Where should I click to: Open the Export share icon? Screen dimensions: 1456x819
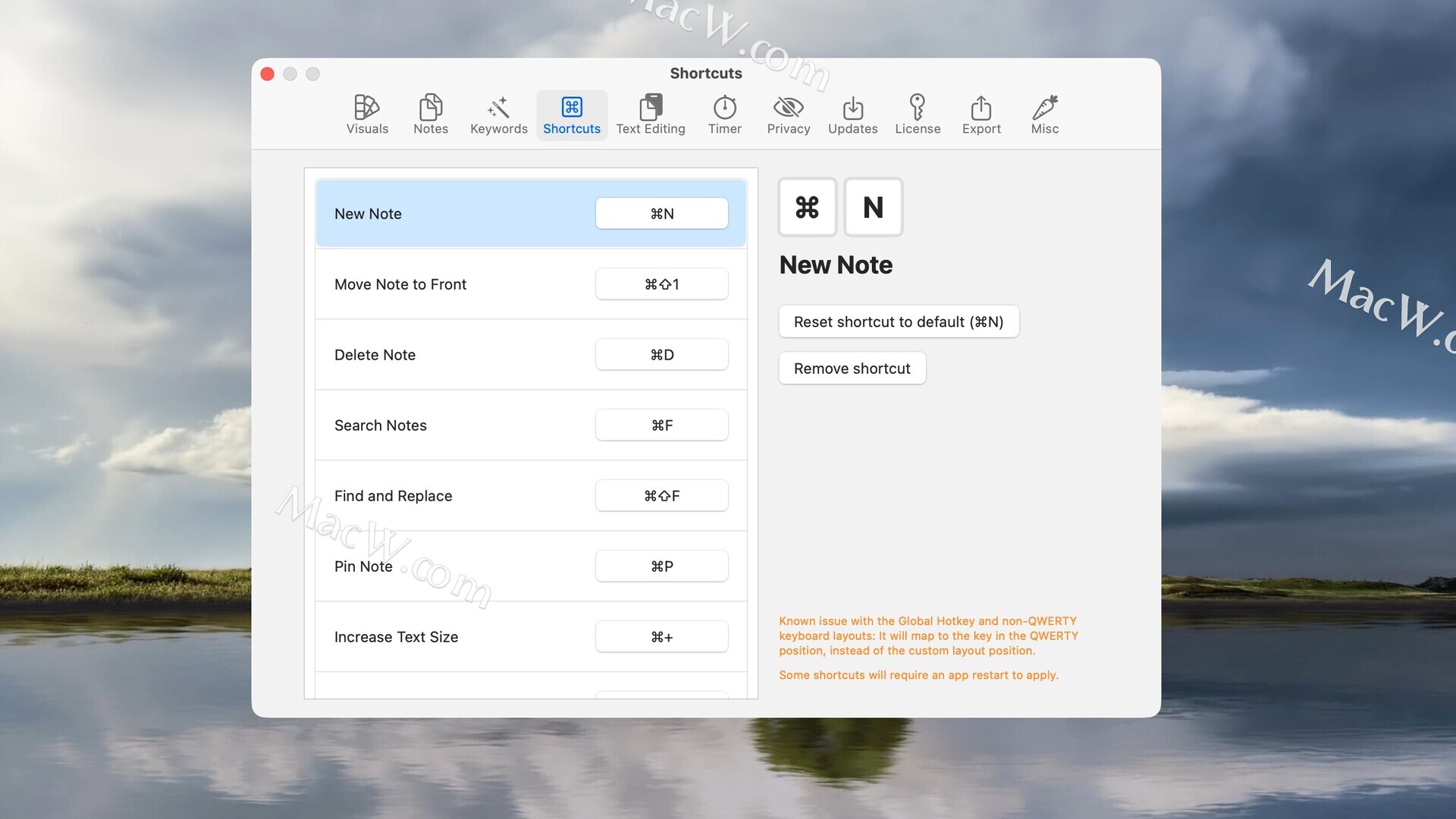pyautogui.click(x=981, y=115)
